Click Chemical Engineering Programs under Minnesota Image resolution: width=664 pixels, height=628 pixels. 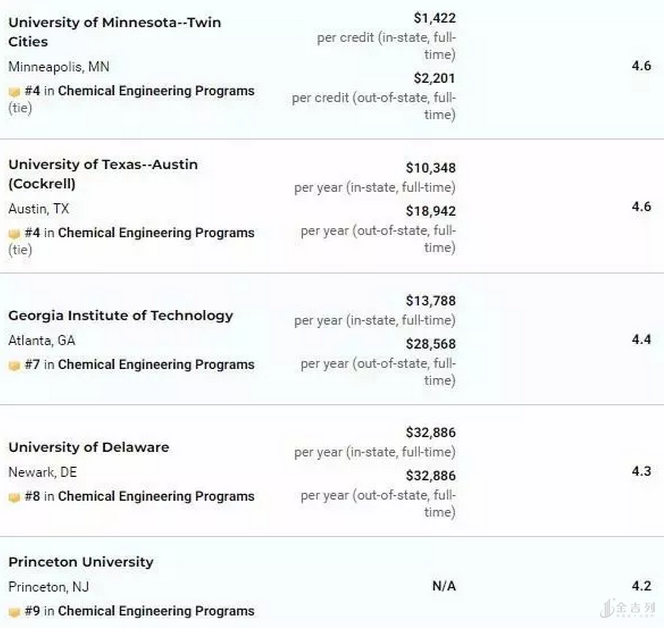click(x=156, y=91)
